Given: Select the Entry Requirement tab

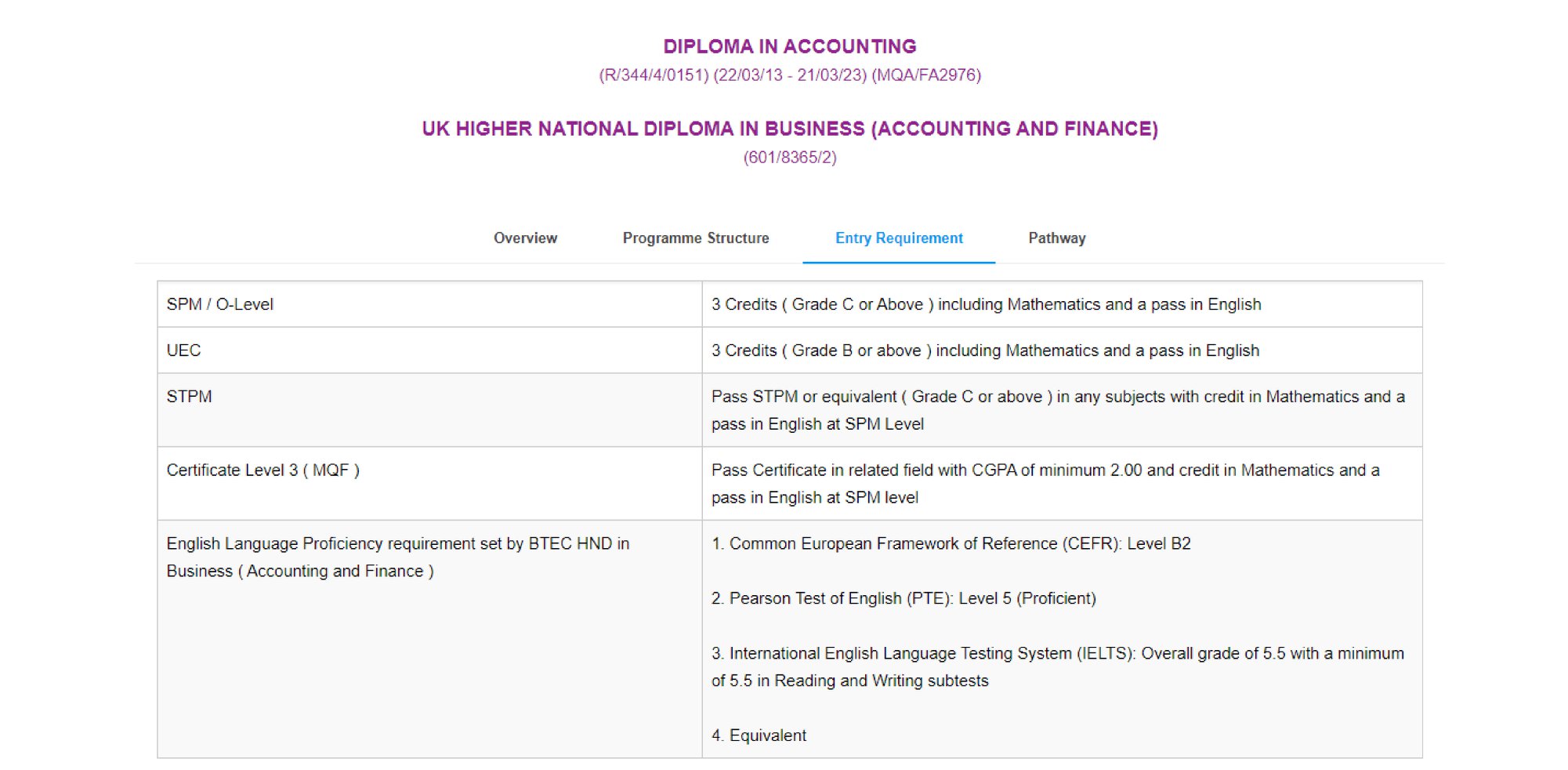Looking at the screenshot, I should 899,238.
